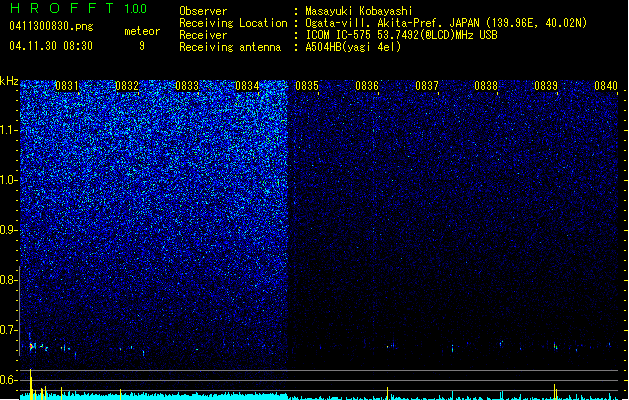The image size is (629, 400).
Task: Click the 0.9 kHz axis tick label
Action: pyautogui.click(x=9, y=230)
